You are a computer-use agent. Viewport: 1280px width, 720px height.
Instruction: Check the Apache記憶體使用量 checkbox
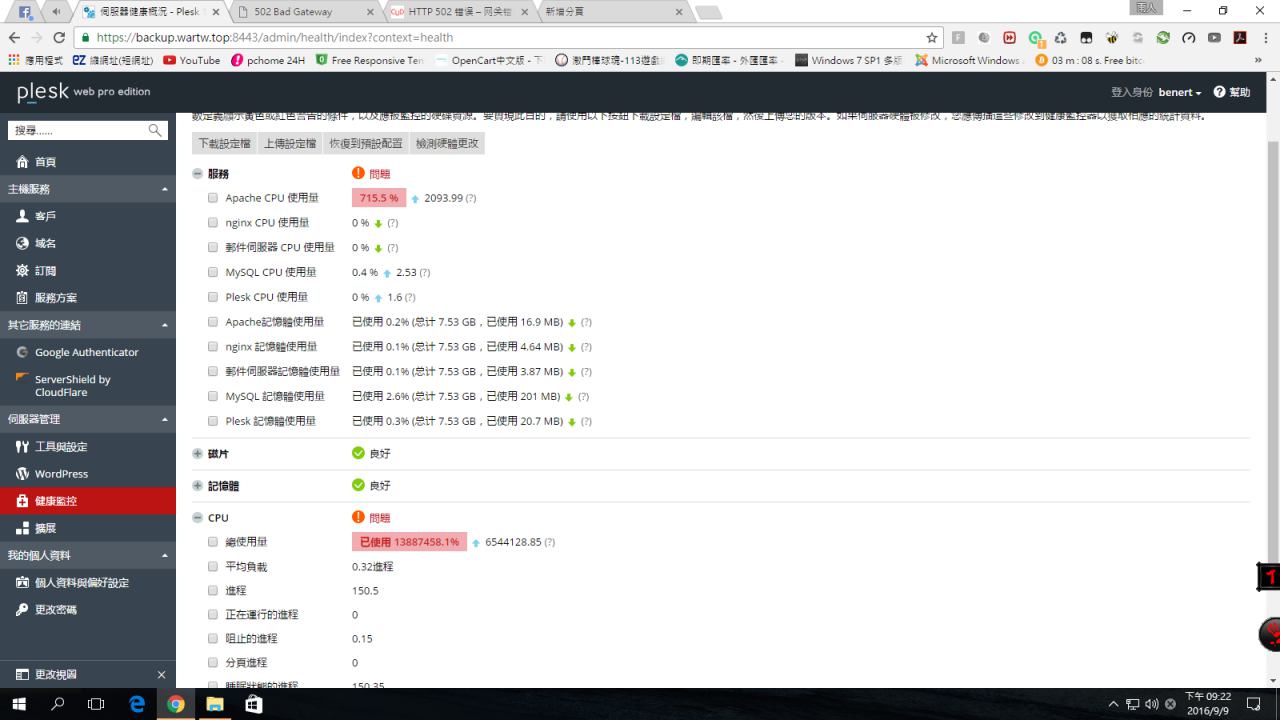point(213,322)
